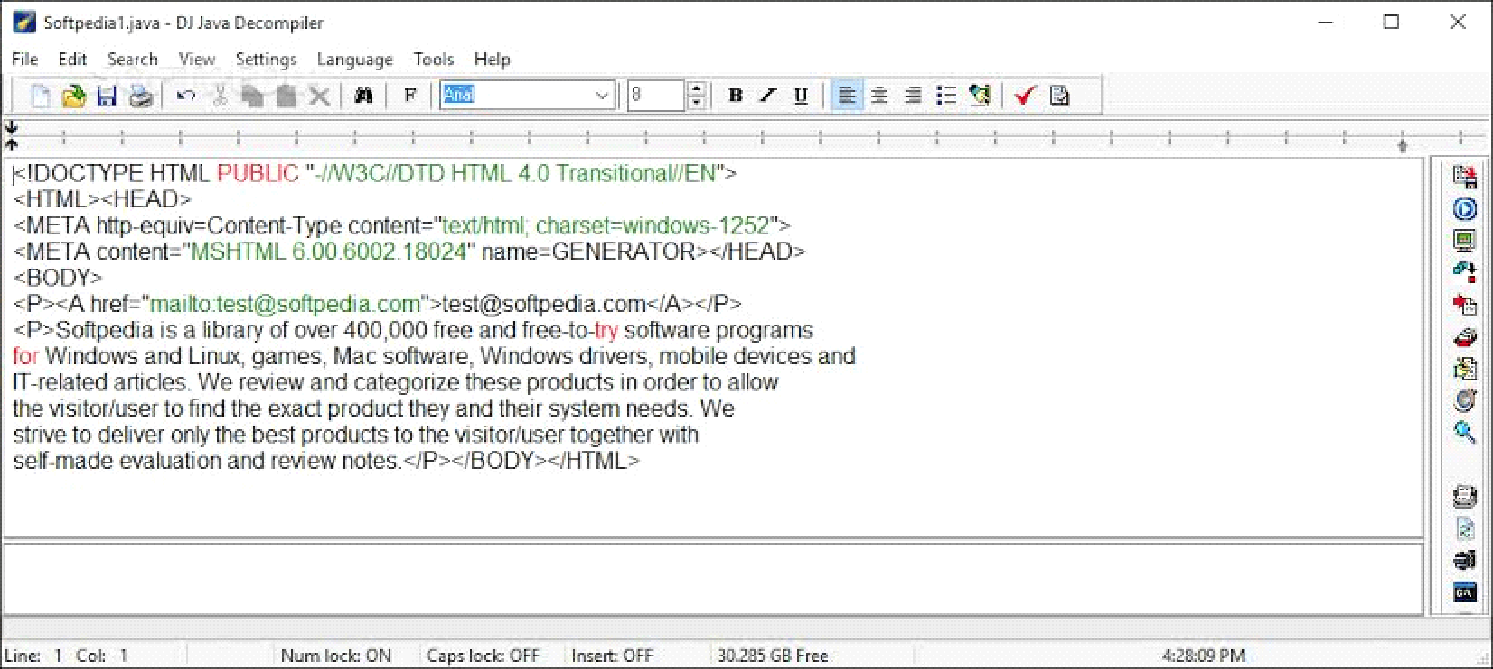Print with the toolbar printer icon
The image size is (1493, 669).
pos(141,96)
